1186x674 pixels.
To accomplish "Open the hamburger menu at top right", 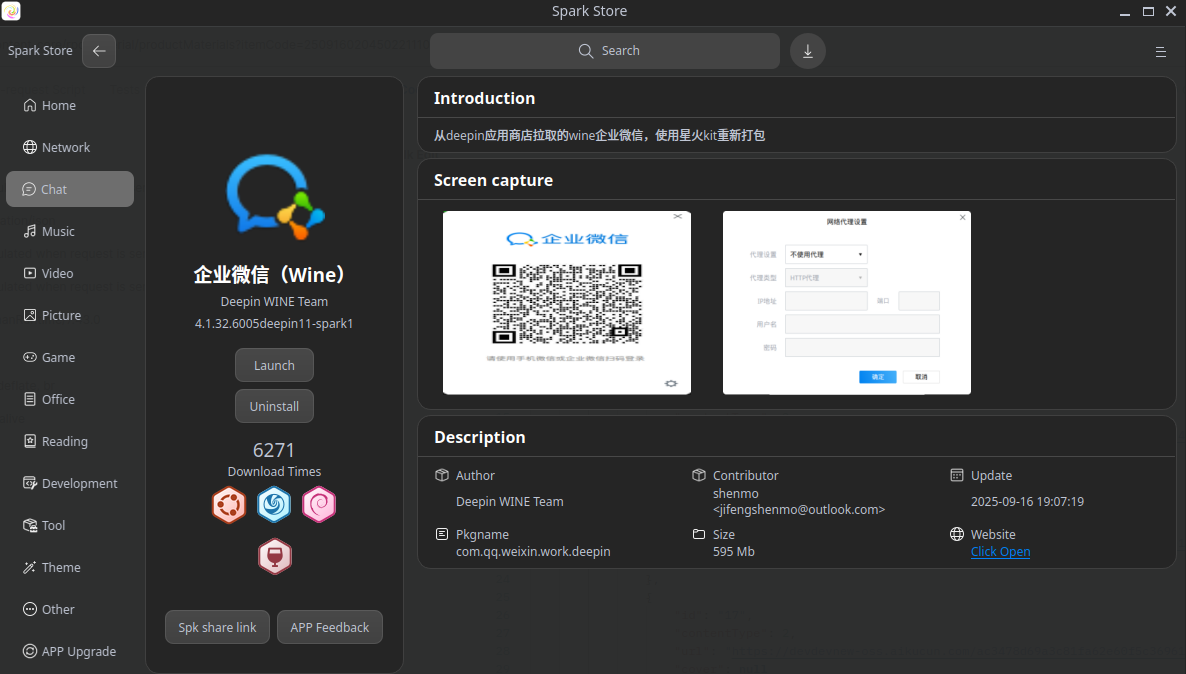I will pos(1160,51).
